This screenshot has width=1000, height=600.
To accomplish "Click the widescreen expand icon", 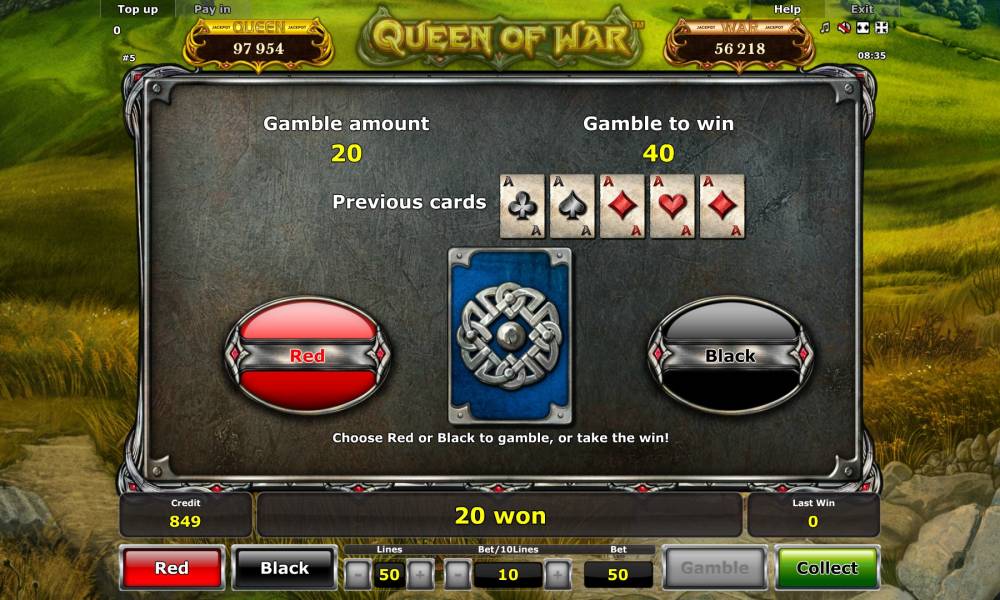I will 863,27.
